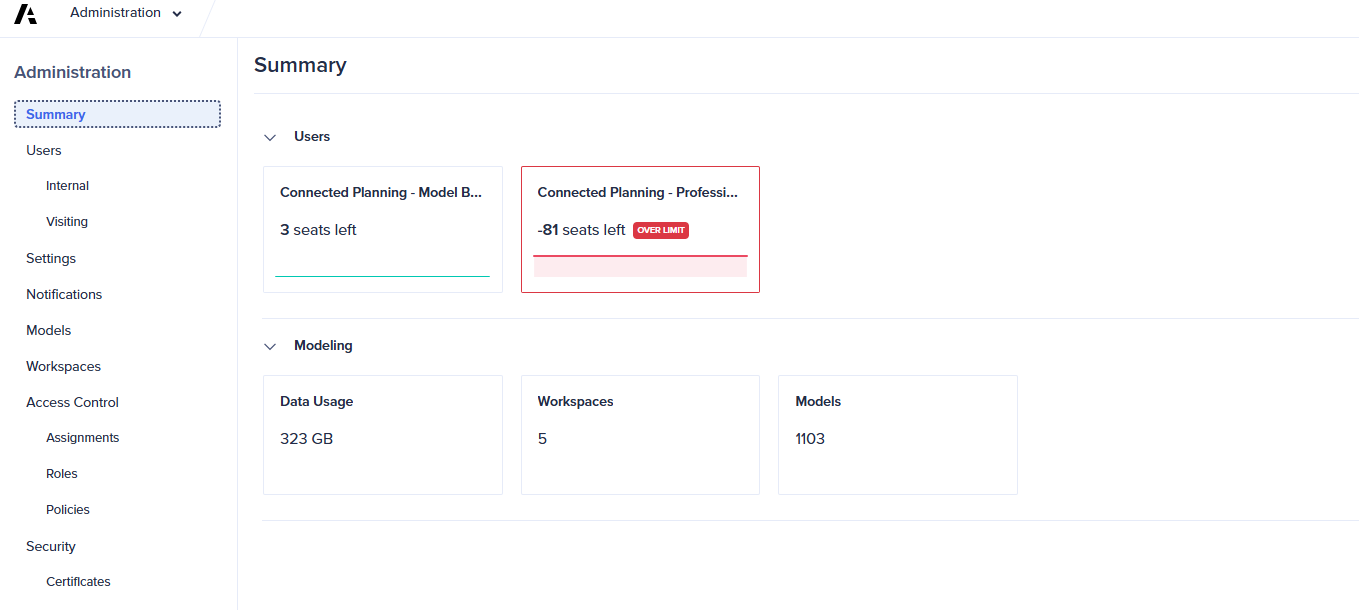Open the Workspaces count card
Viewport: 1359px width, 610px height.
tap(640, 435)
